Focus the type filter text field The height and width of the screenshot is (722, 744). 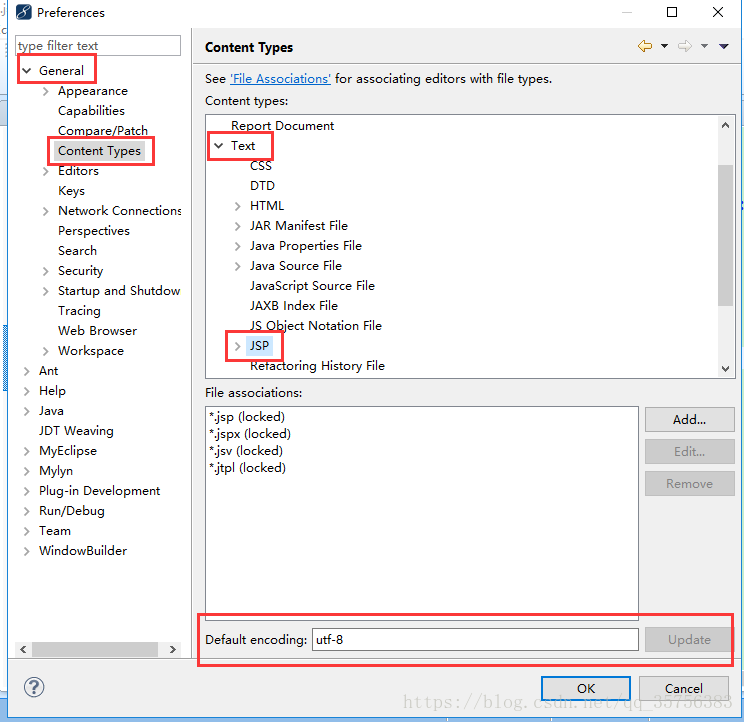(x=98, y=46)
